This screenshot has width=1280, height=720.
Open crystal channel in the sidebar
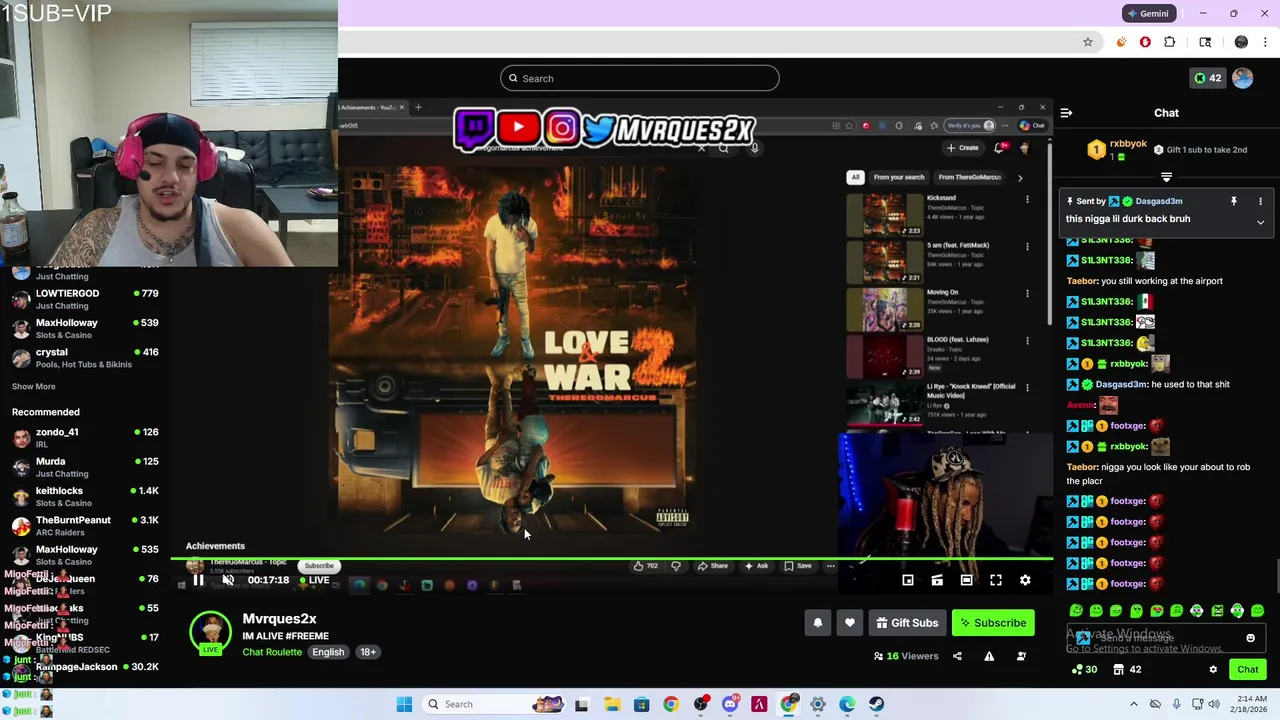pos(85,358)
